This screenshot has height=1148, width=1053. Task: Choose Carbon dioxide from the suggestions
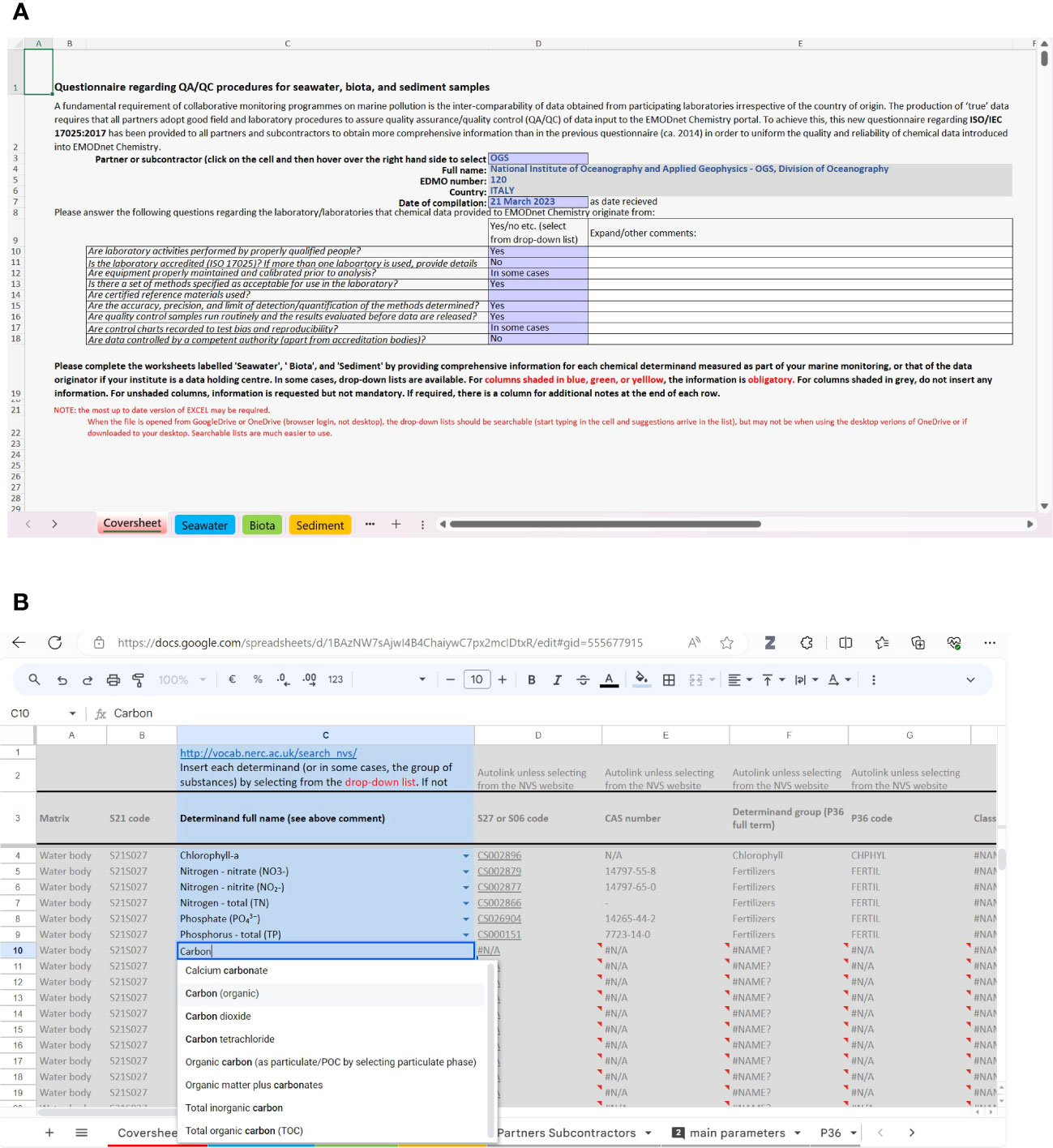[332, 1016]
